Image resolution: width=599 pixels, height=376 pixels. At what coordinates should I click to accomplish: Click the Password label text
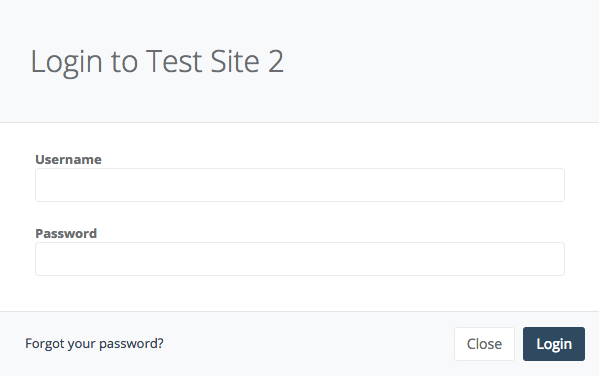(x=66, y=233)
